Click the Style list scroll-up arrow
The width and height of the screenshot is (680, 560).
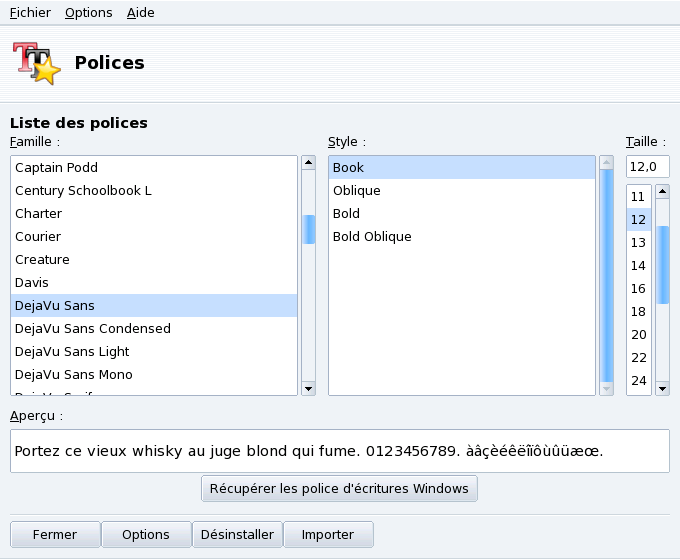[x=607, y=162]
